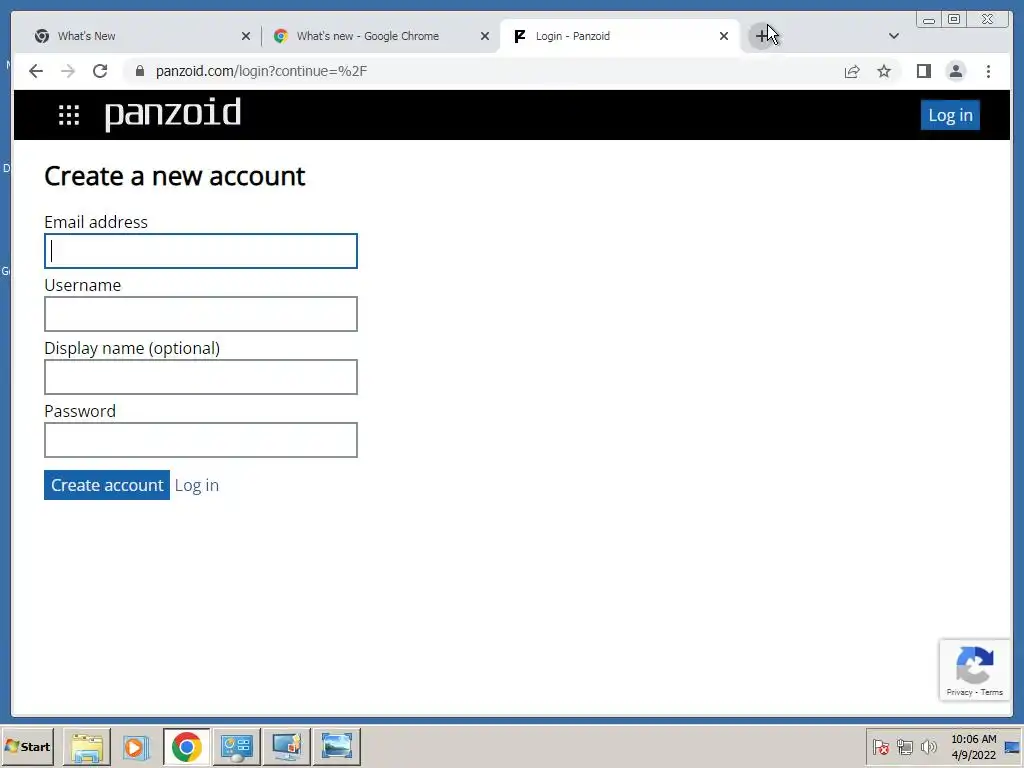Click the header Log in button
1024x768 pixels.
950,115
